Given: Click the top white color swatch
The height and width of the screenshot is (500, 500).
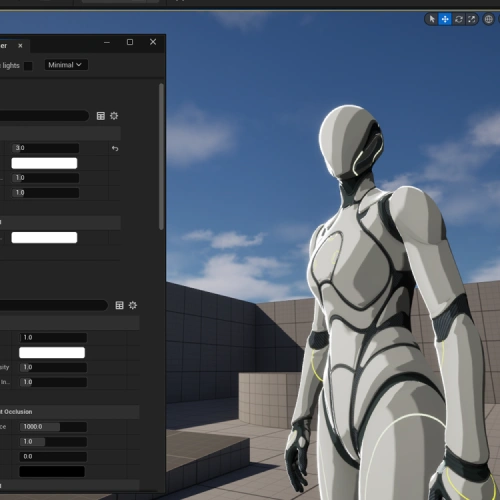Looking at the screenshot, I should [44, 163].
